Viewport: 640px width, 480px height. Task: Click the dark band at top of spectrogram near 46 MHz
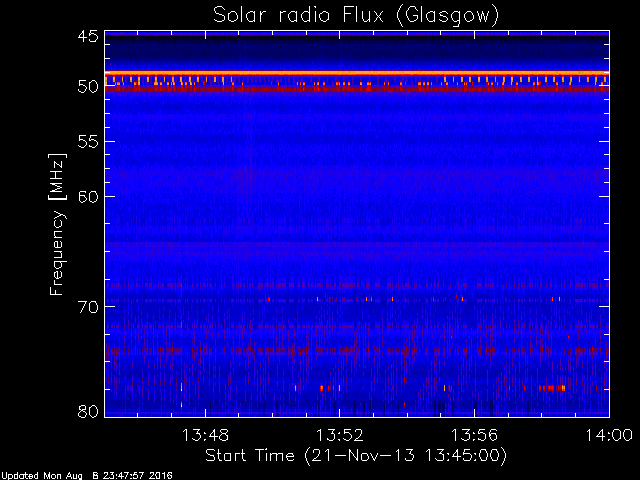pos(357,51)
